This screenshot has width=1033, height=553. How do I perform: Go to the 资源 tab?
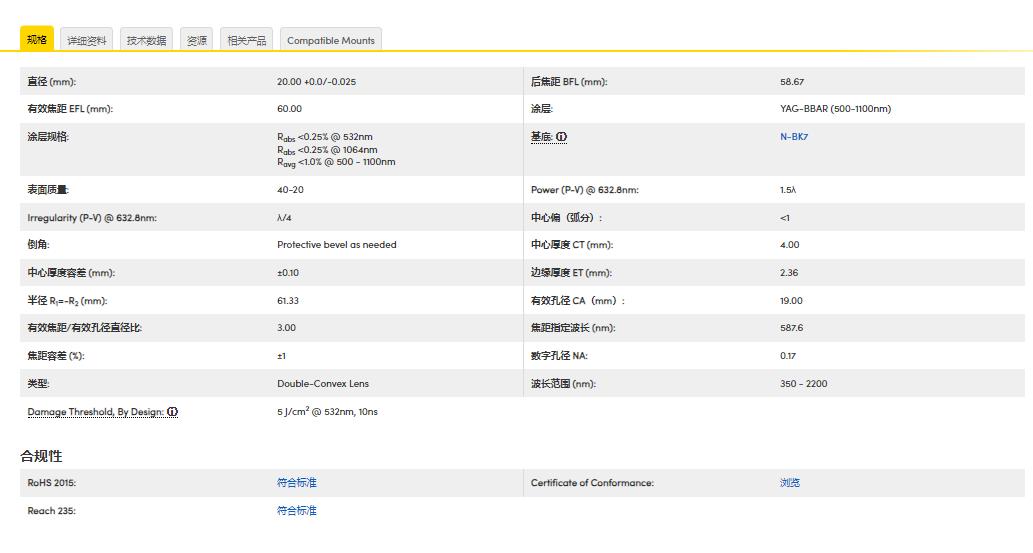click(x=197, y=41)
